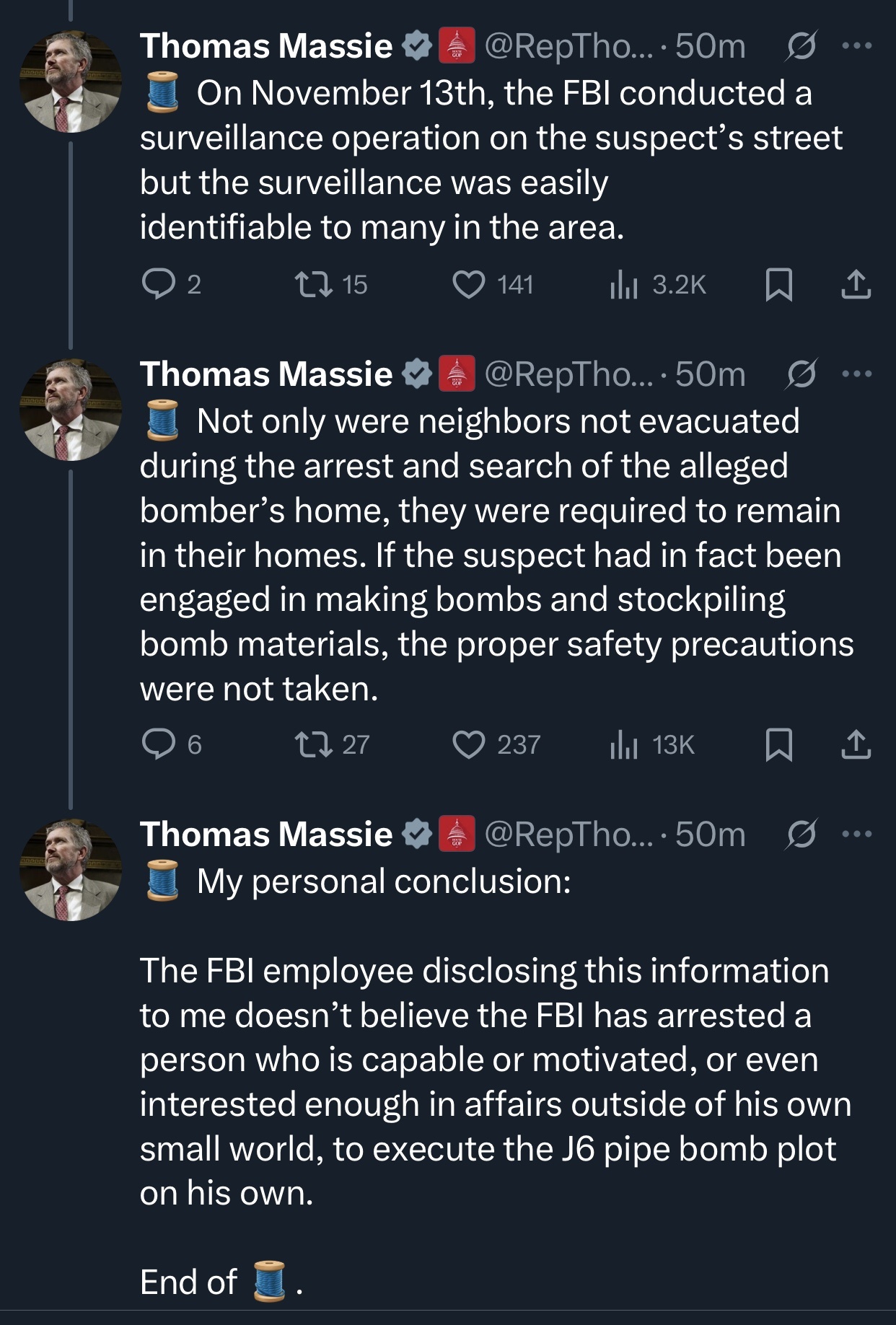Retweet the November 13th surveillance tweet

[x=315, y=284]
